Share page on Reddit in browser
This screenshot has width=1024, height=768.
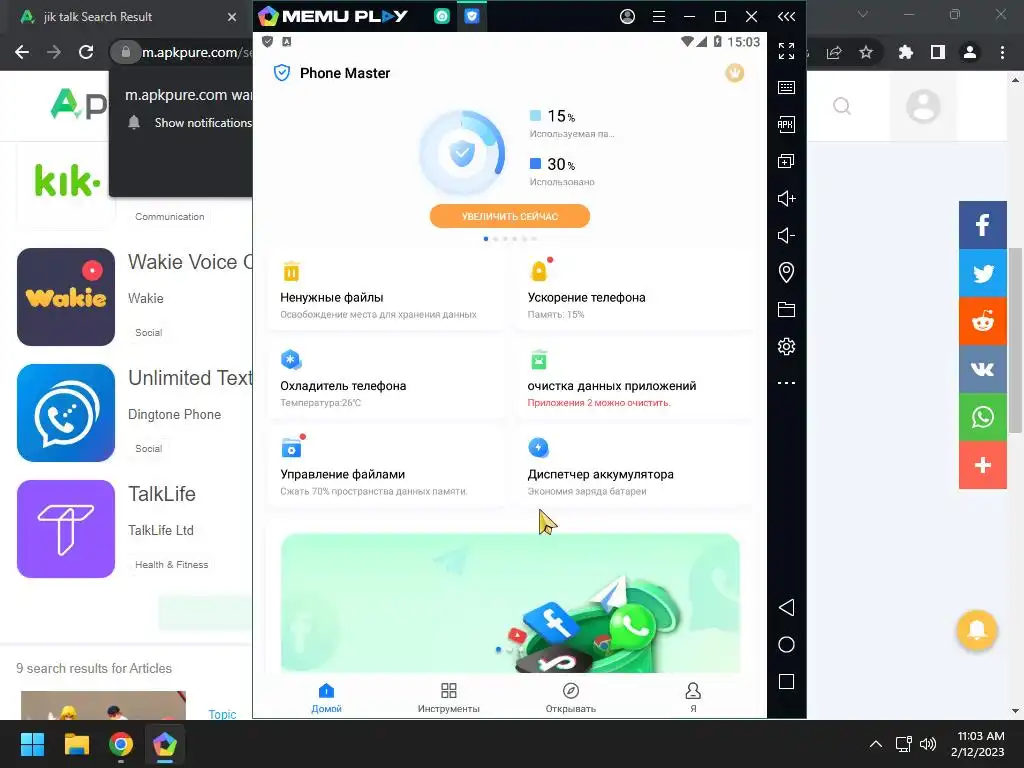pyautogui.click(x=982, y=321)
